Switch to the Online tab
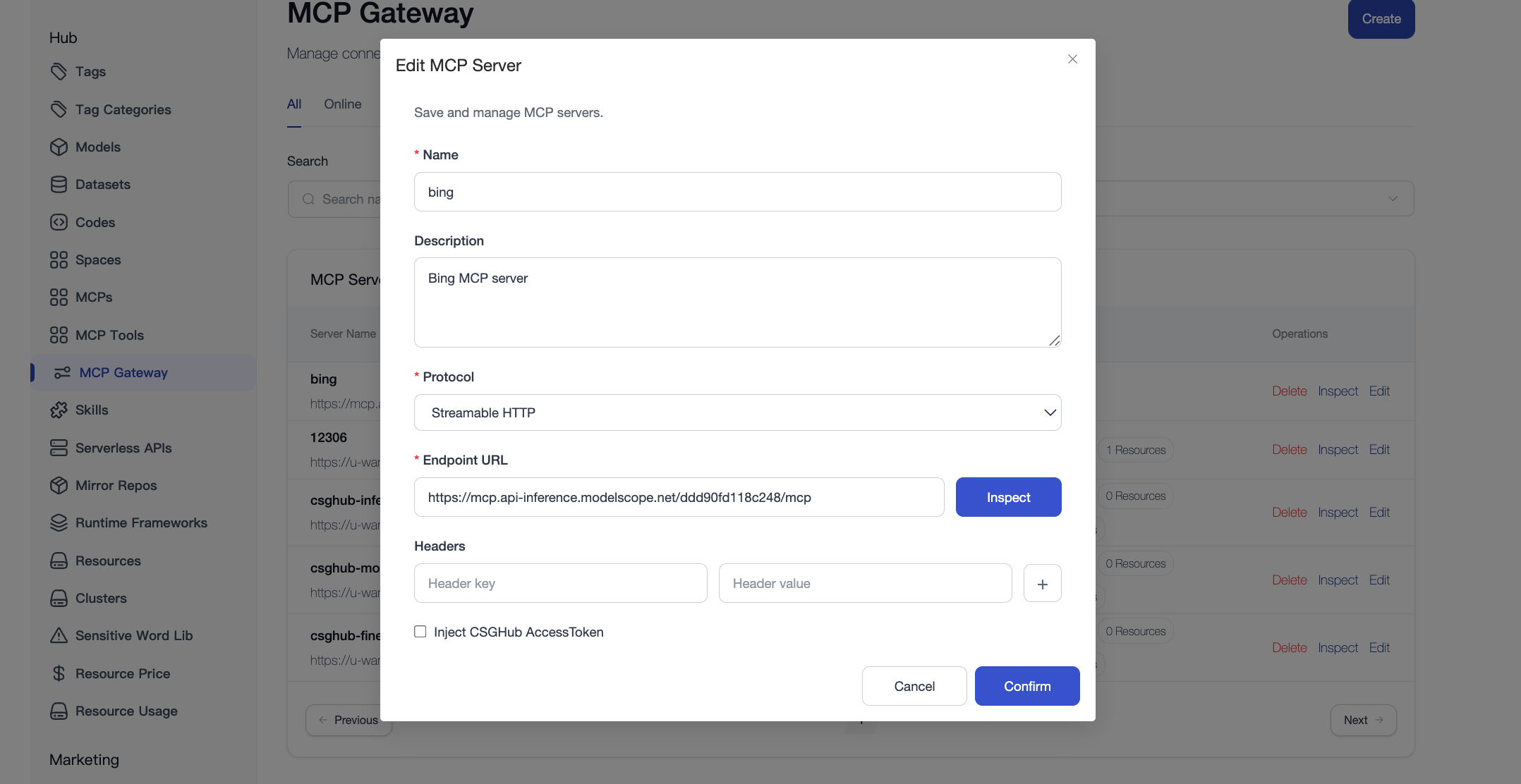The height and width of the screenshot is (784, 1521). coord(342,104)
